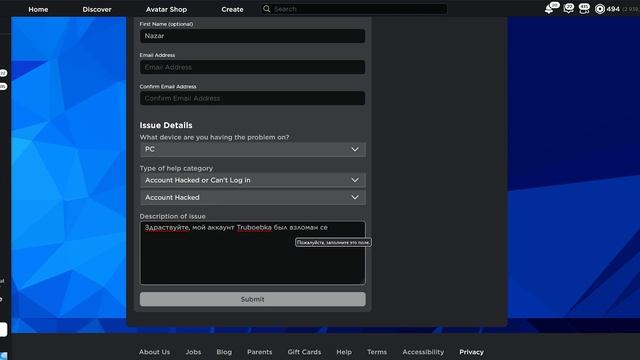Go to the Home menu item
This screenshot has height=360, width=640.
coord(38,9)
